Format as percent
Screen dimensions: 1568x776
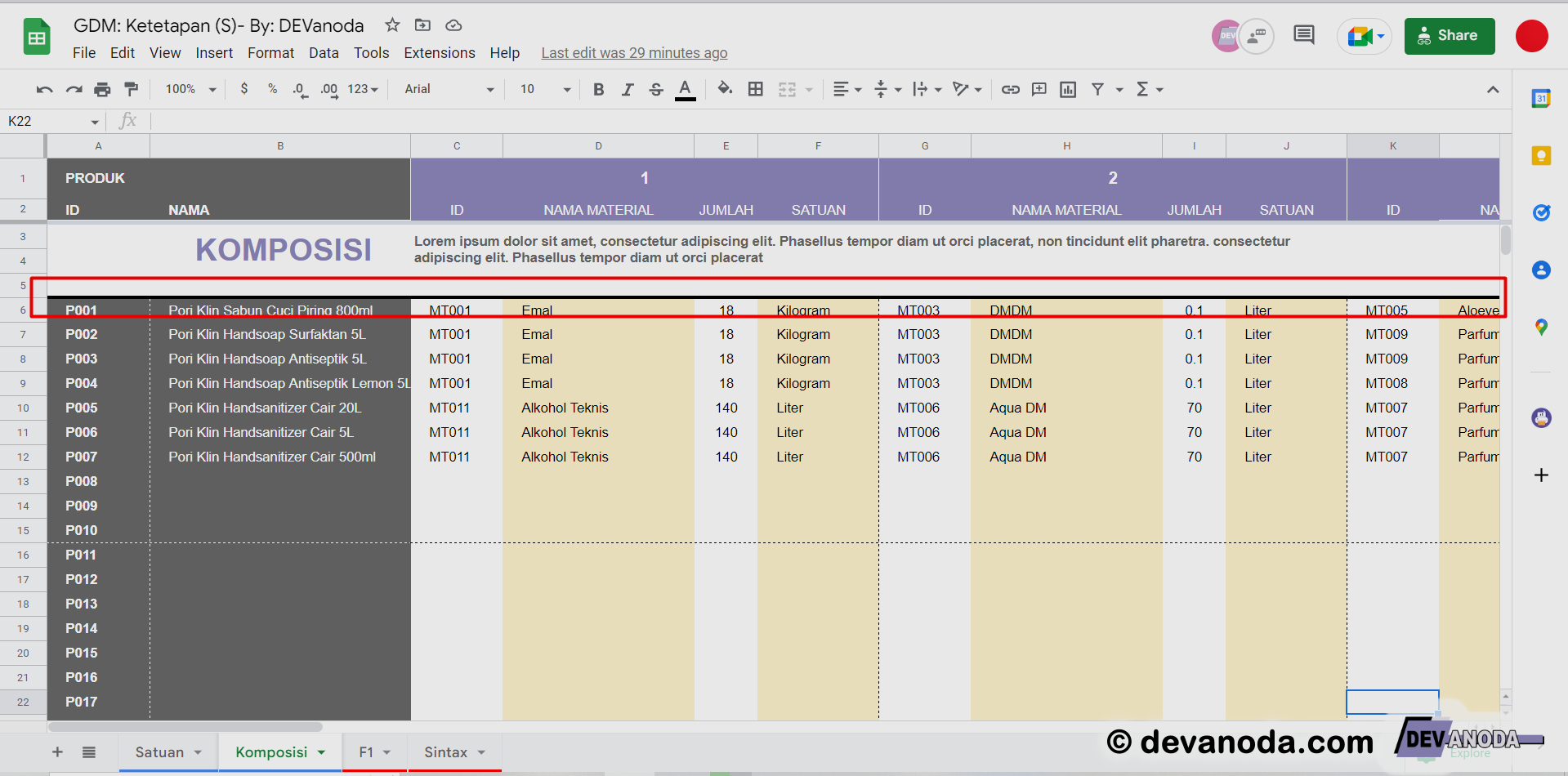tap(272, 89)
